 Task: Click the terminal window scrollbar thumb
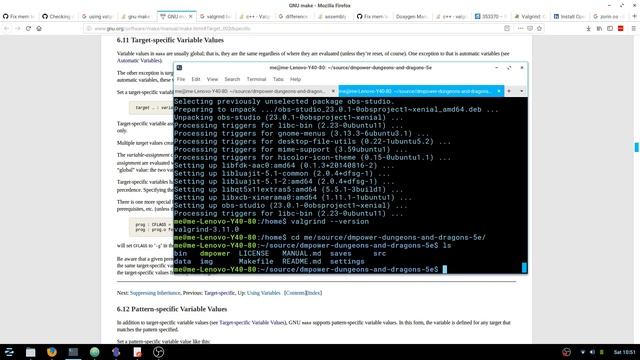click(x=524, y=267)
